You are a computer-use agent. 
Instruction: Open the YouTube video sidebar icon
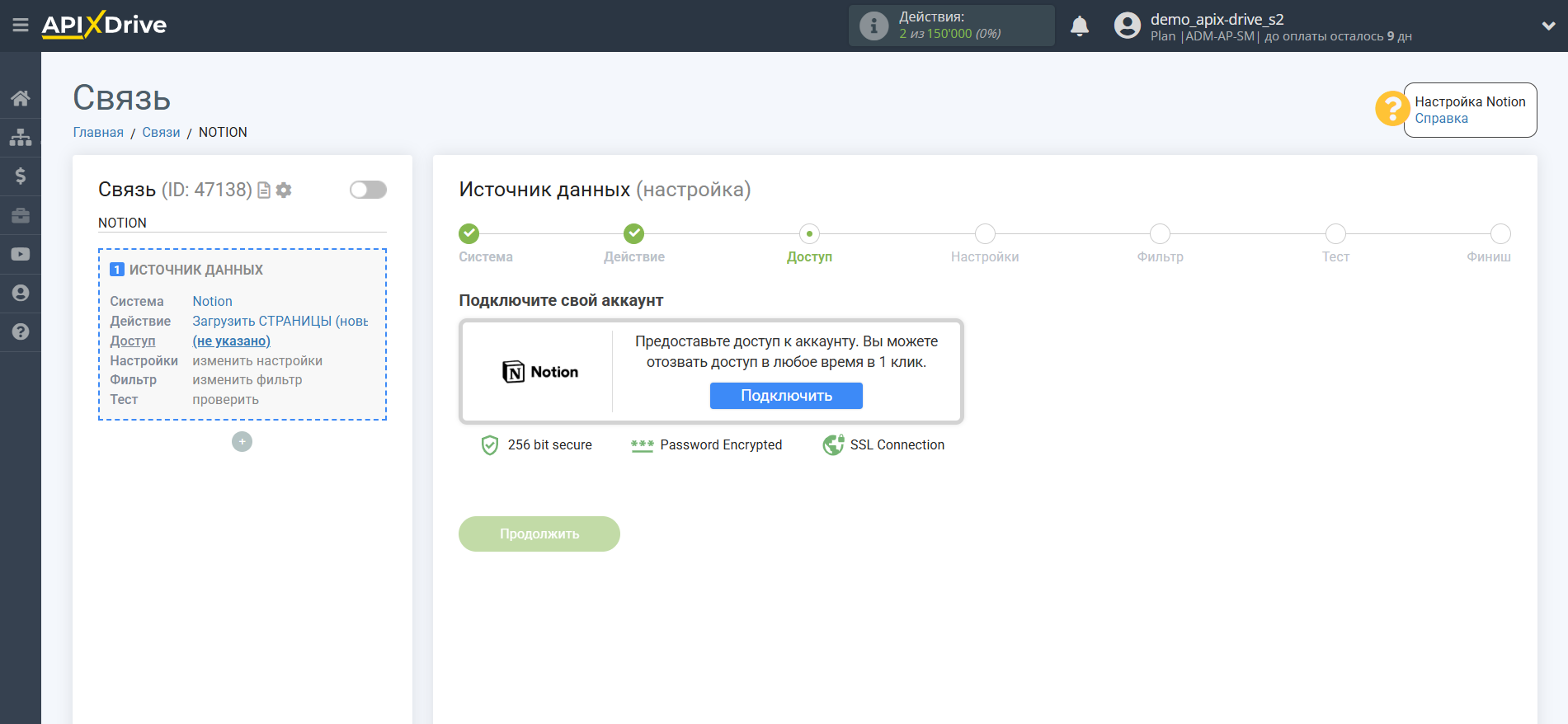(21, 255)
